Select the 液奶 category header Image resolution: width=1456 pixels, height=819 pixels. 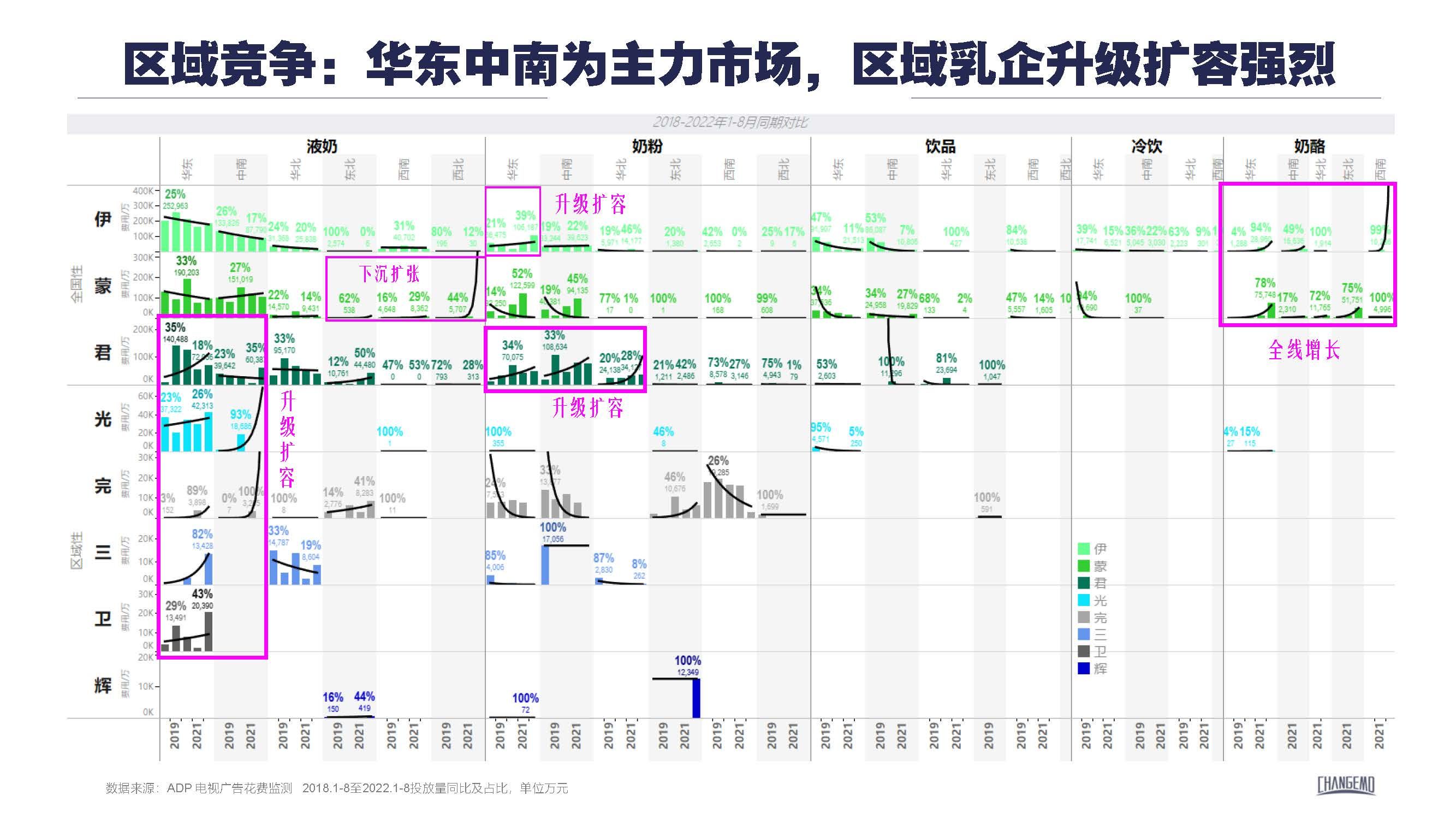(x=322, y=146)
